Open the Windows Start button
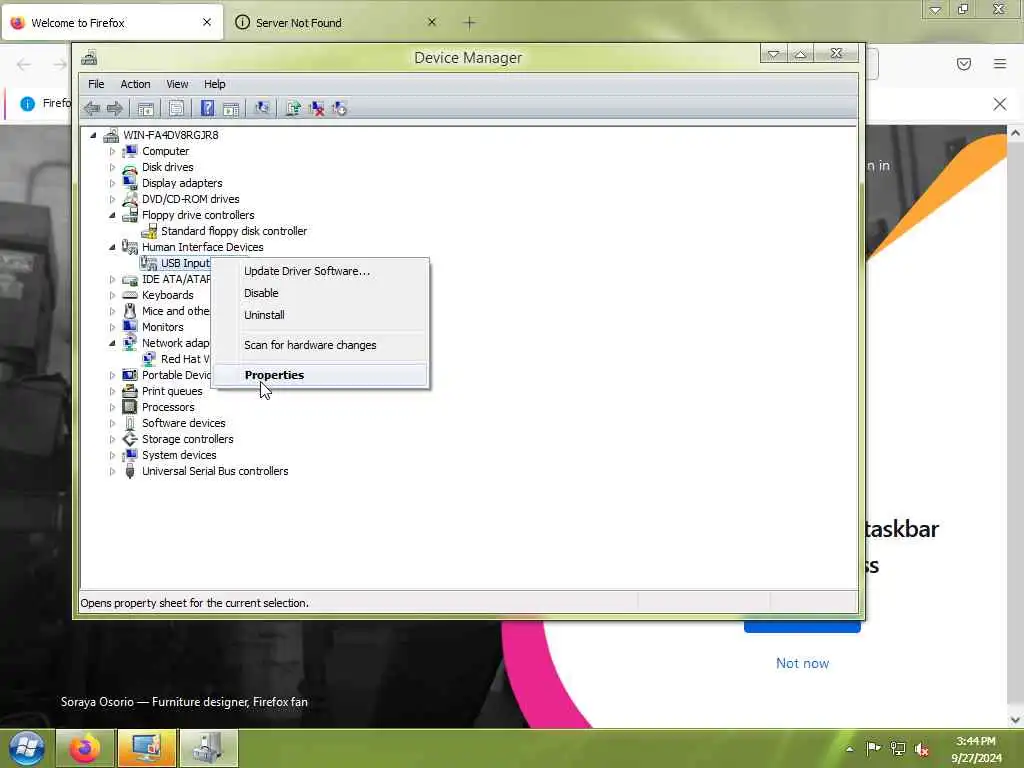The height and width of the screenshot is (768, 1024). pyautogui.click(x=26, y=748)
